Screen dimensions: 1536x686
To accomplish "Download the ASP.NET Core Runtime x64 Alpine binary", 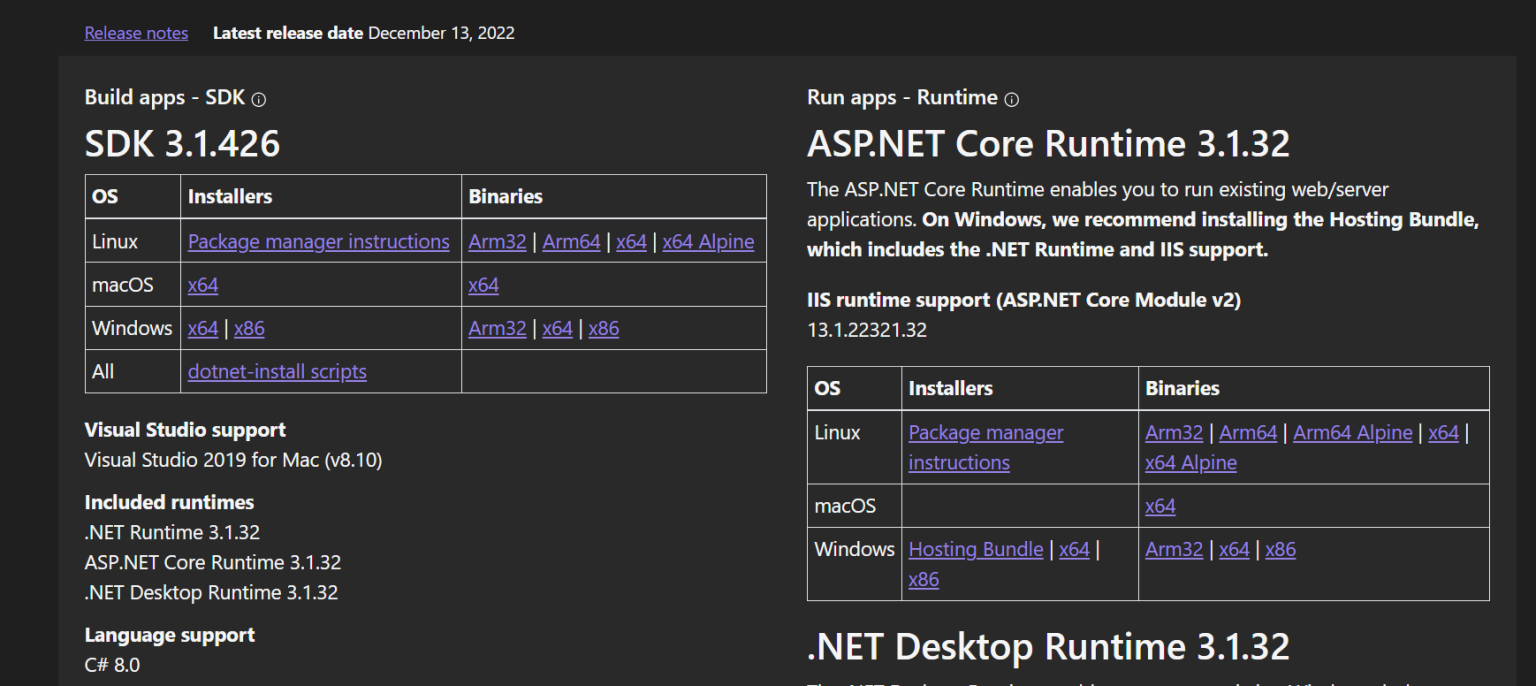I will [x=1191, y=462].
